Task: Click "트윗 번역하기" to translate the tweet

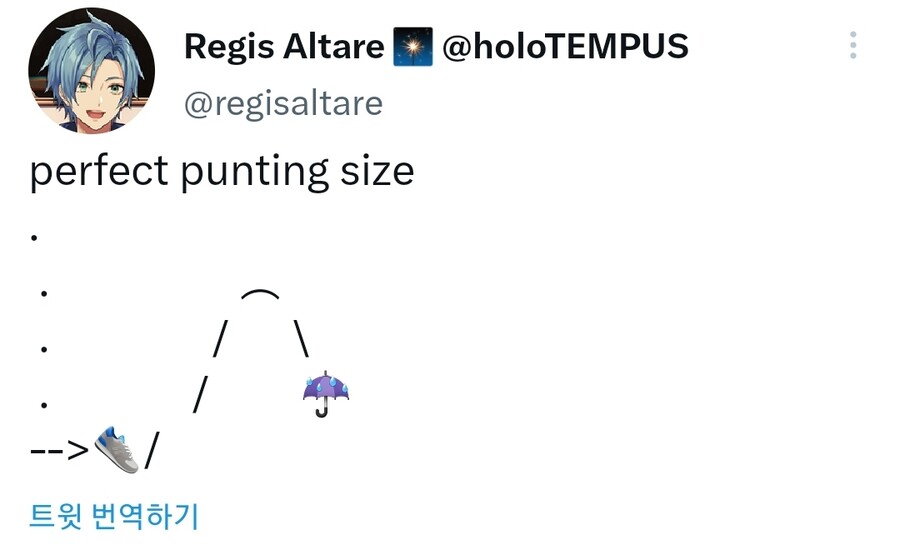Action: (x=114, y=516)
